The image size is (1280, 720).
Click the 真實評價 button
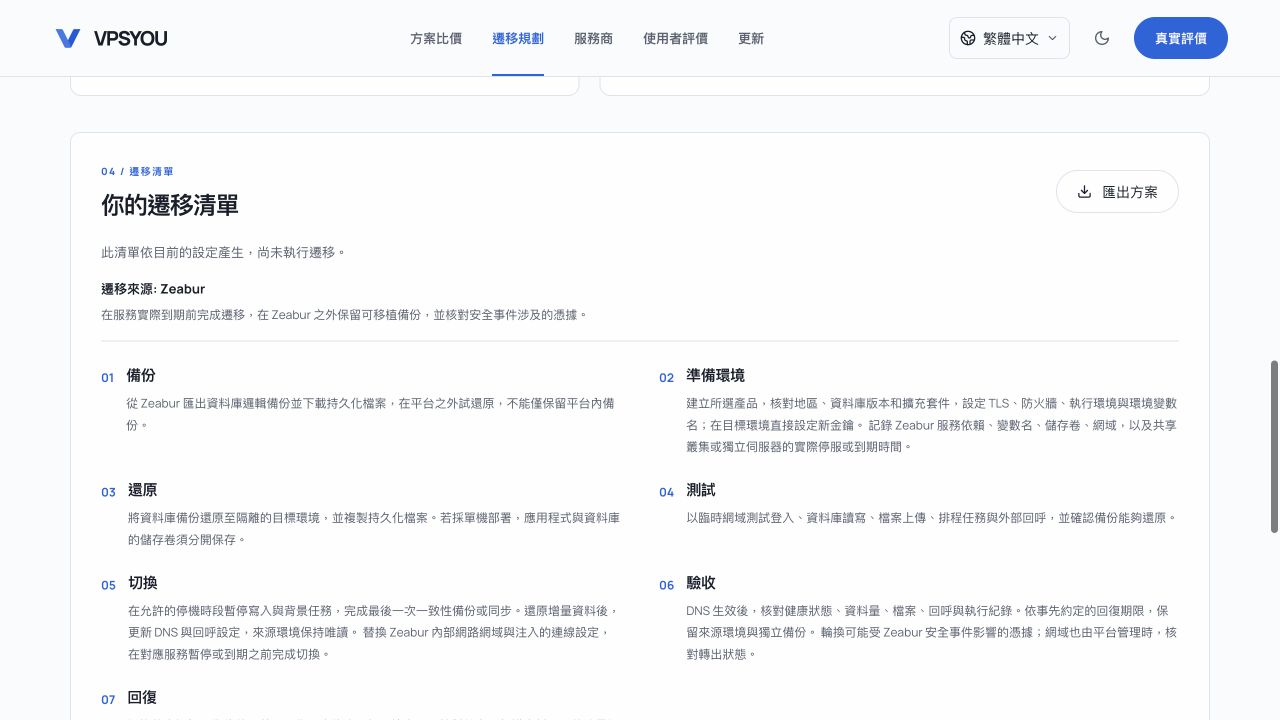click(1181, 38)
